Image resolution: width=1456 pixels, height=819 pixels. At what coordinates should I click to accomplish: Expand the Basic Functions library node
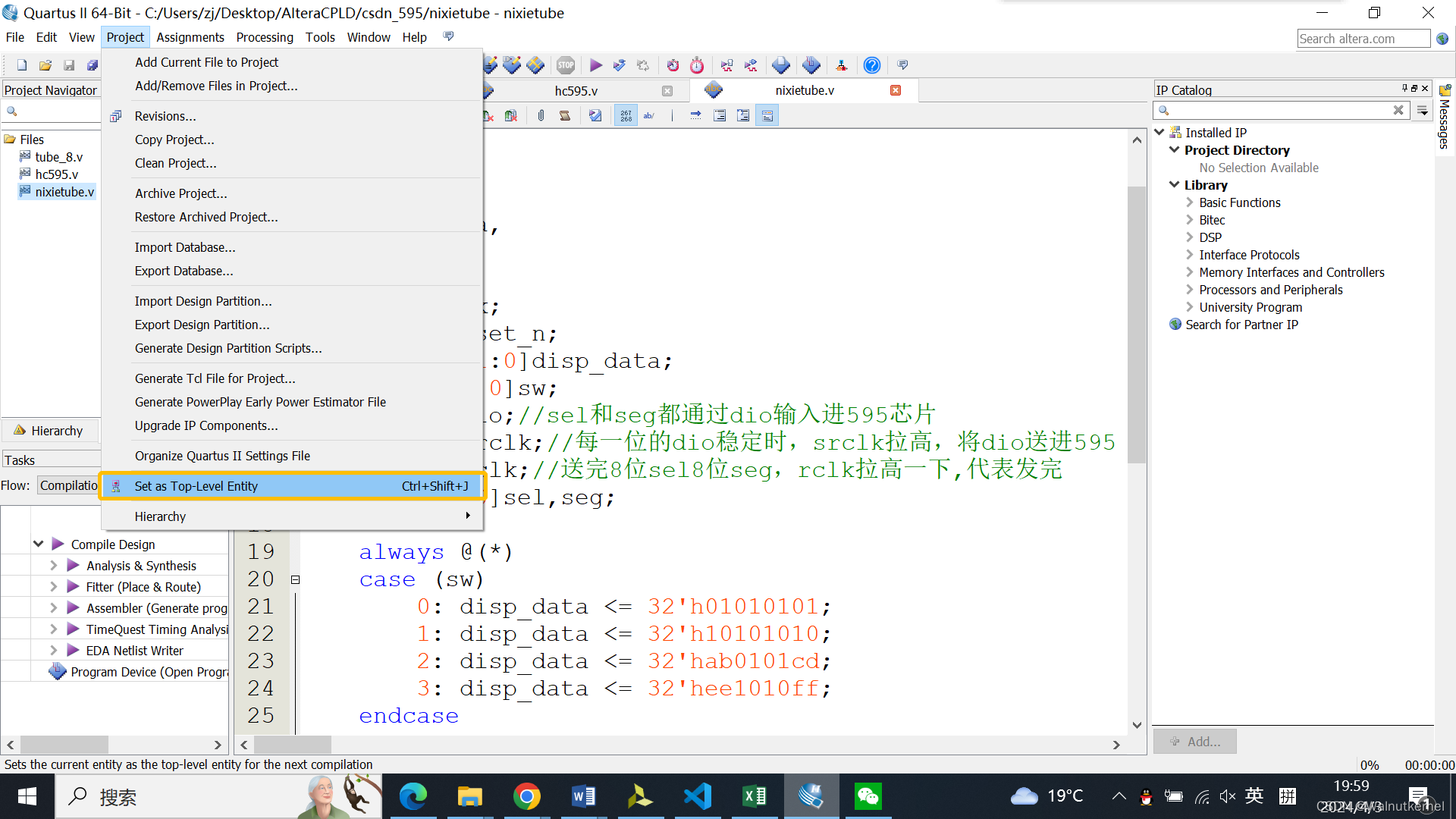[1189, 202]
